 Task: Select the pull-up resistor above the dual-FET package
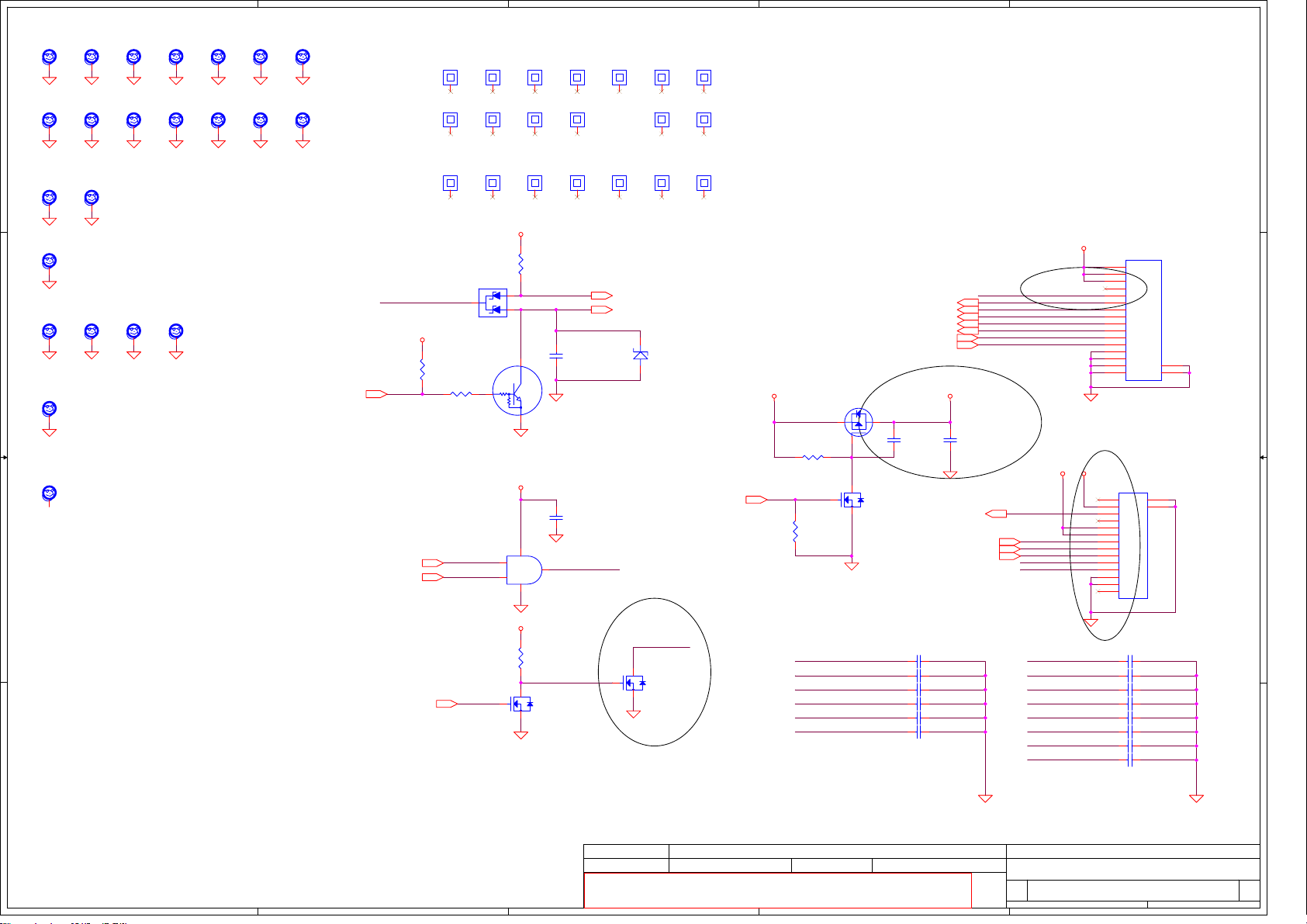(520, 265)
